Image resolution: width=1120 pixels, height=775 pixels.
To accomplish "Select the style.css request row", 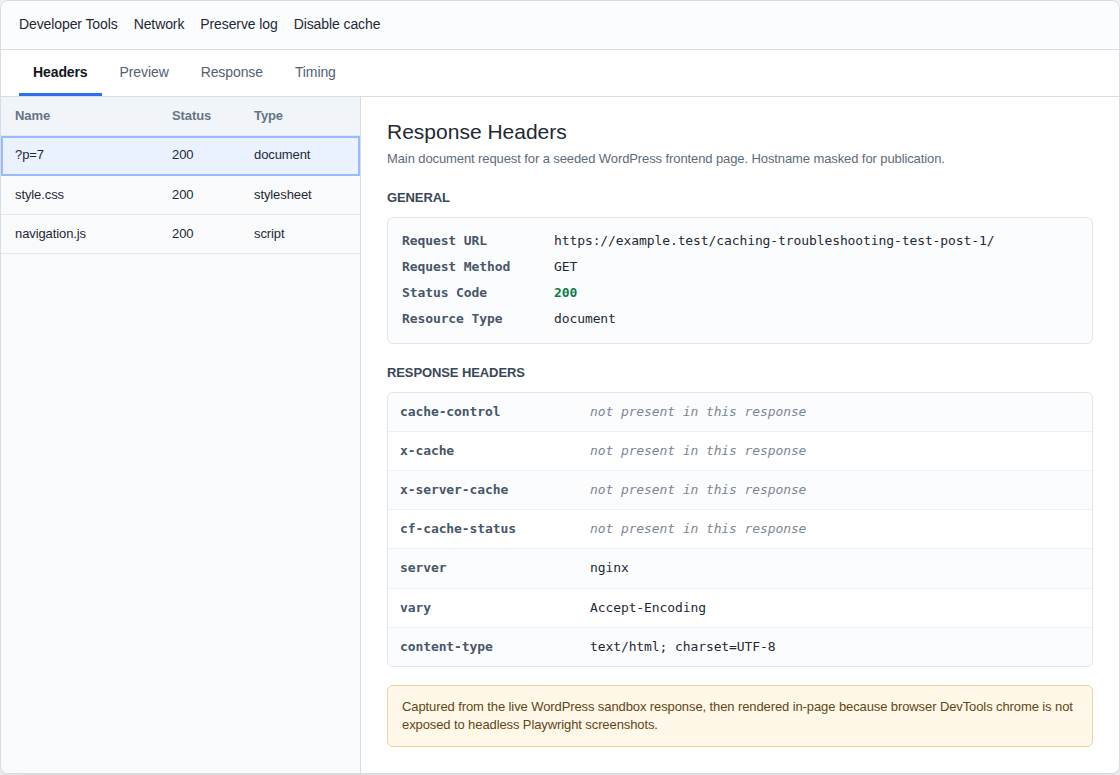I will 180,195.
